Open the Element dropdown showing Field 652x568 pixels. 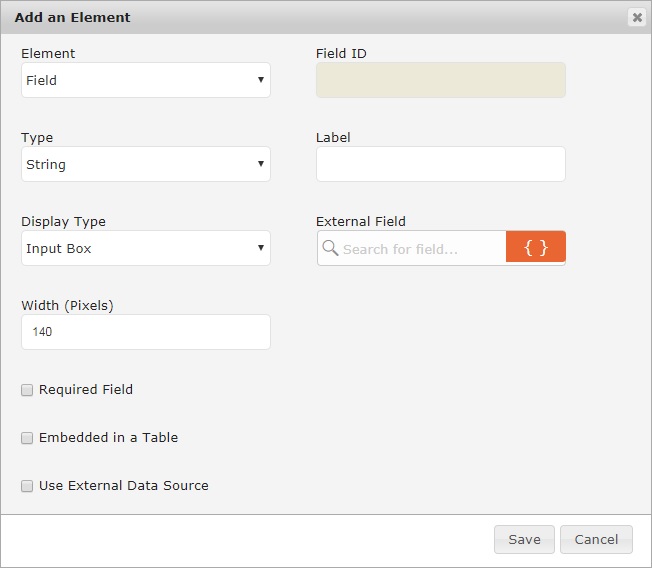click(x=146, y=80)
